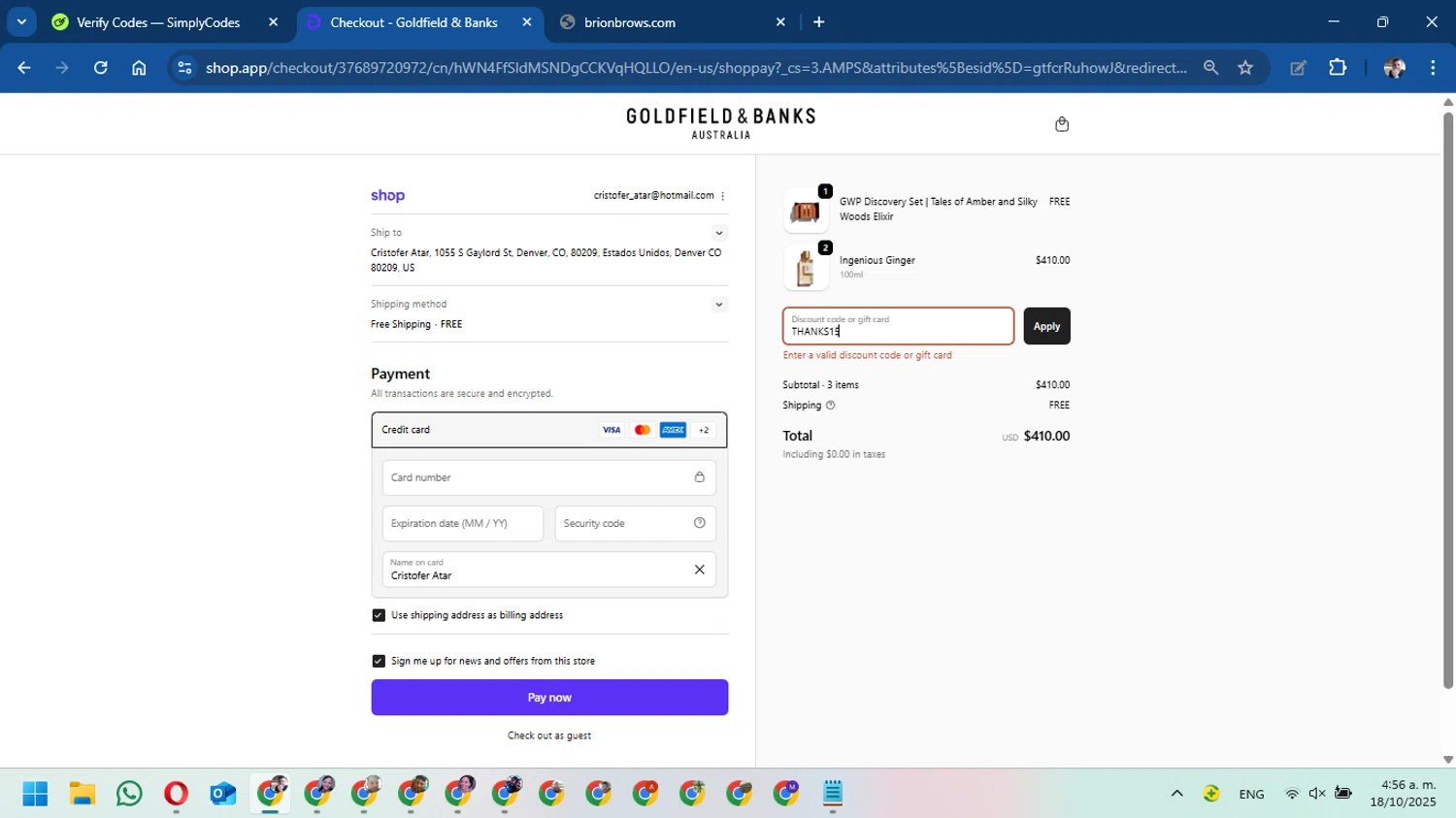Close the Verify Codes tab
The height and width of the screenshot is (818, 1456).
point(273,22)
